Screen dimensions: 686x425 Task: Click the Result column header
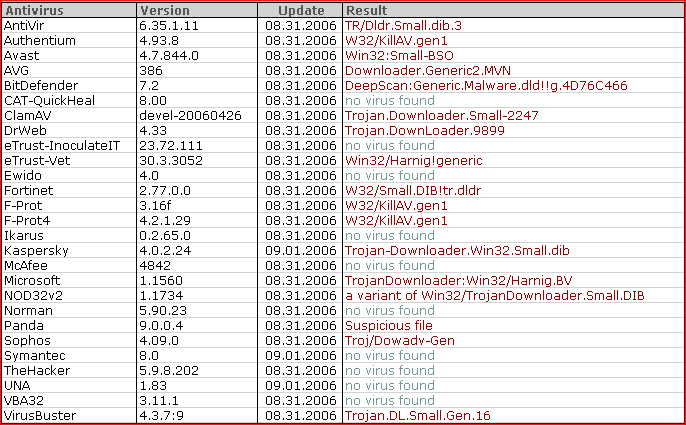click(x=514, y=10)
